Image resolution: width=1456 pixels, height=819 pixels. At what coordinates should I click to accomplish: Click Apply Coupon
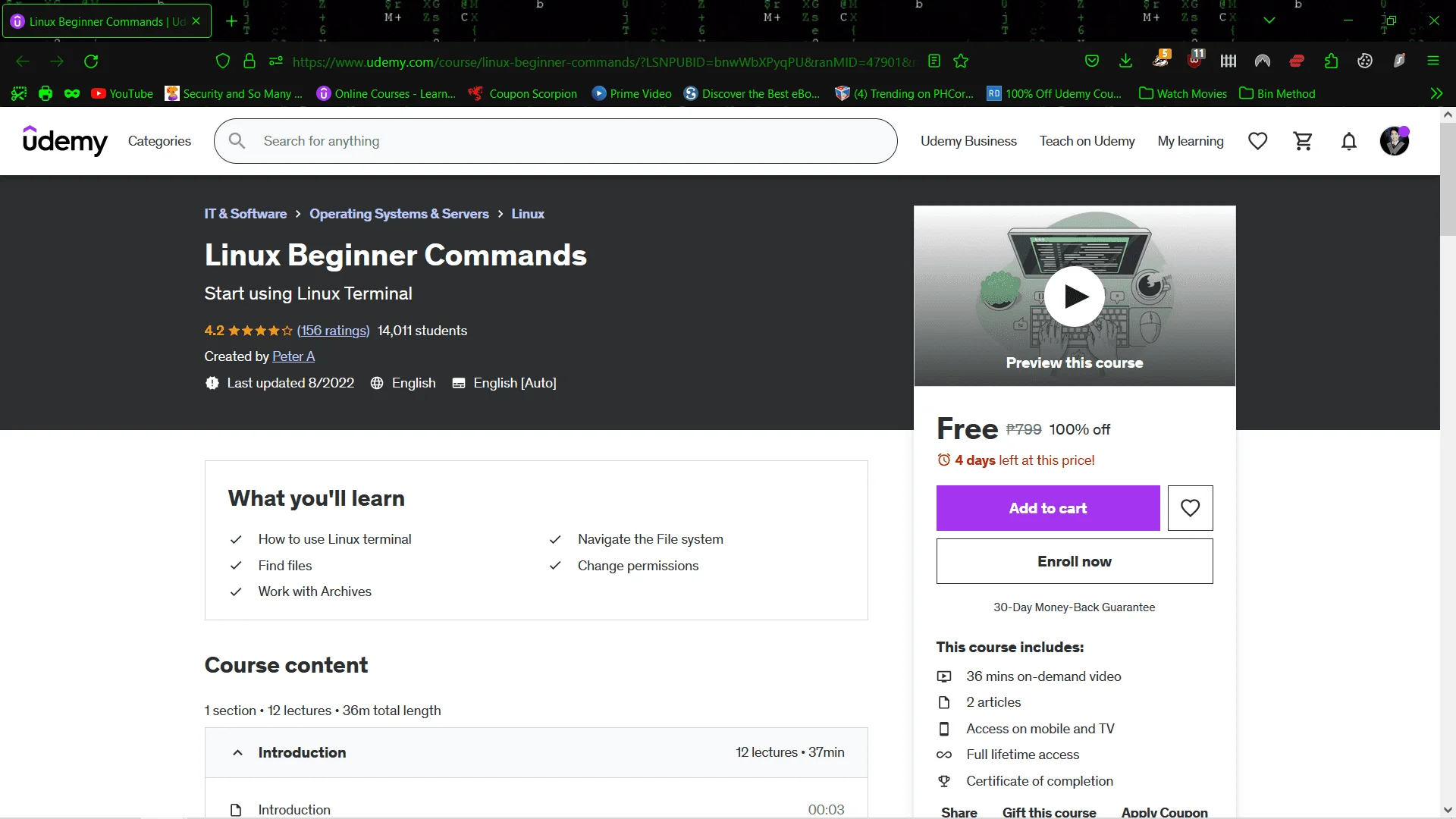tap(1165, 811)
